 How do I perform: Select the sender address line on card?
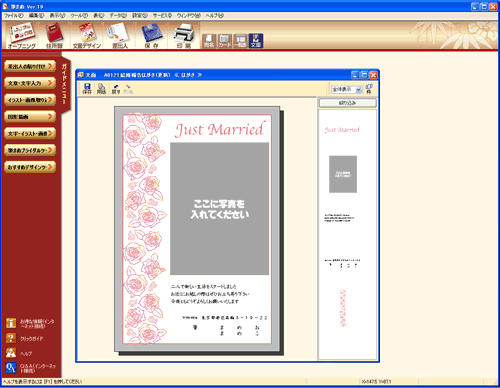pos(225,318)
